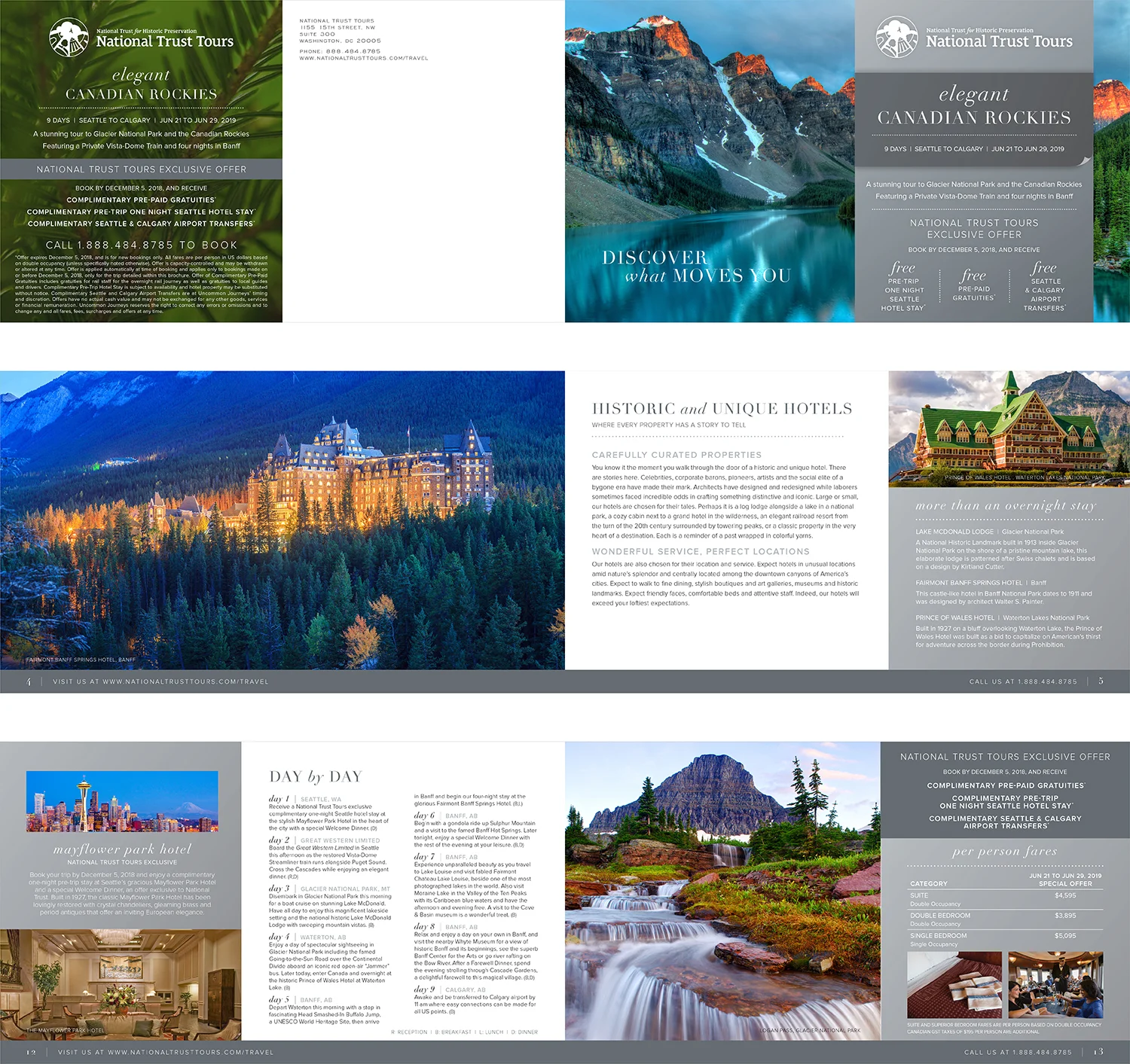Select the Prince of Wales Hotel photo
The width and height of the screenshot is (1130, 1064).
(x=1009, y=429)
